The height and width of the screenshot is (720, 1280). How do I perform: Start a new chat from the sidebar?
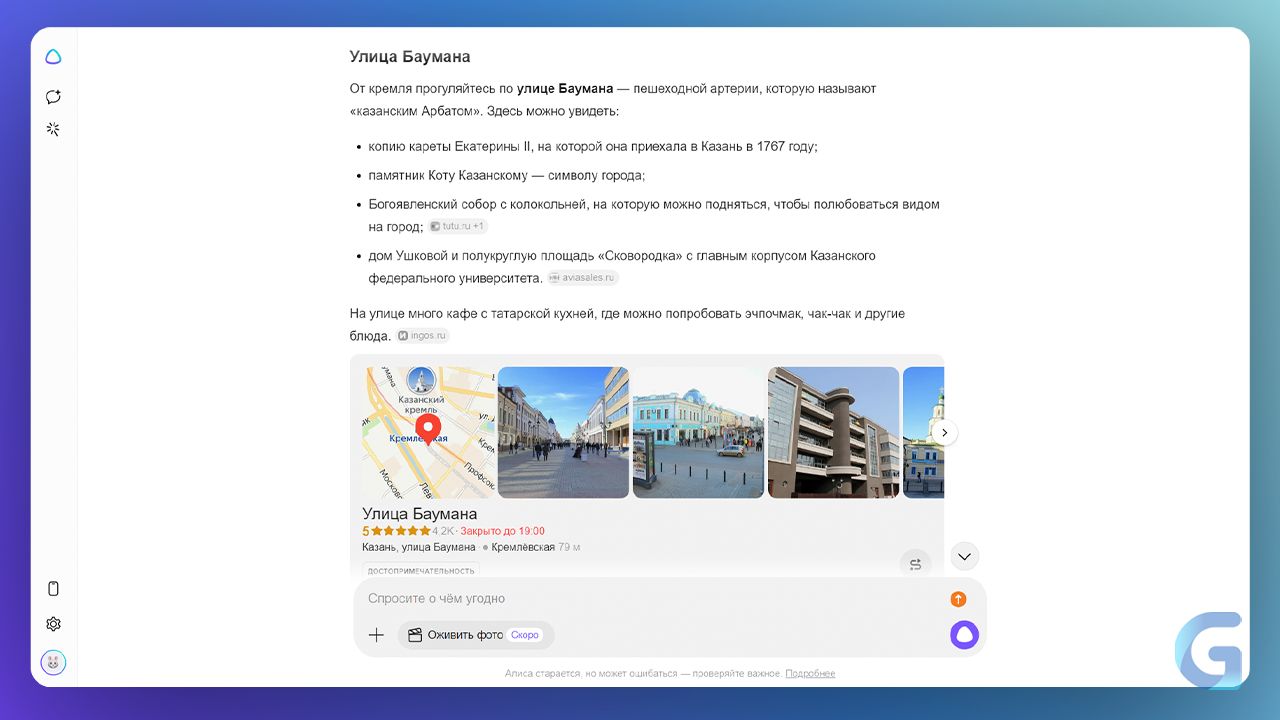click(54, 97)
